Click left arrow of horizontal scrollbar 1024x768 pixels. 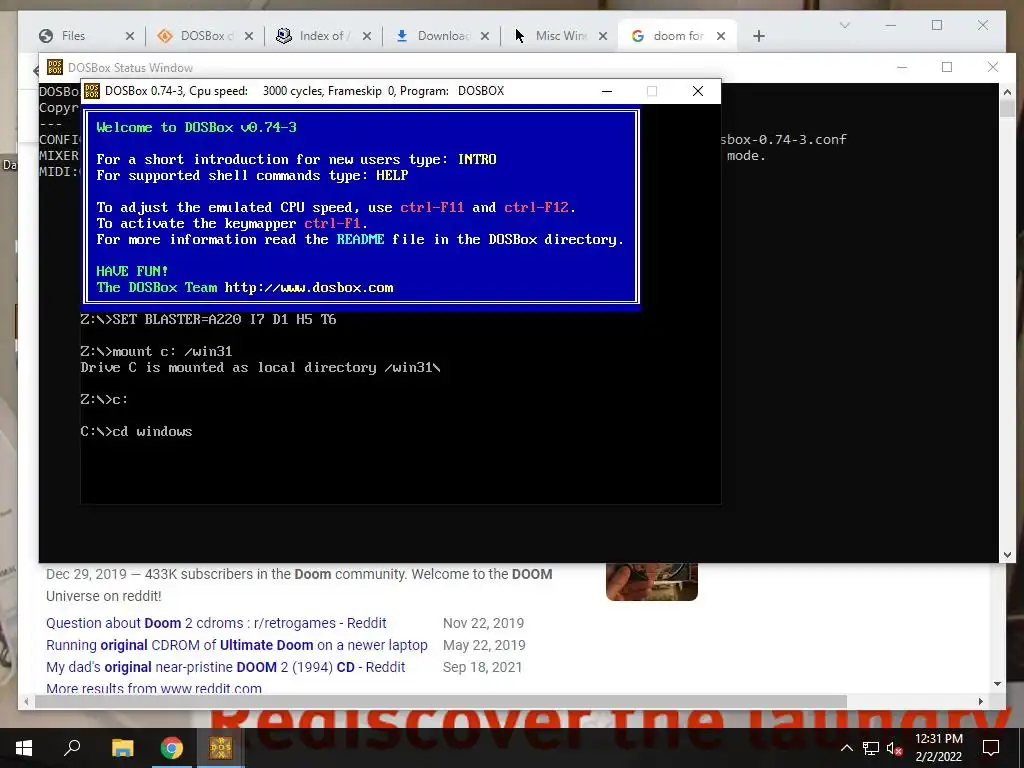coord(26,701)
